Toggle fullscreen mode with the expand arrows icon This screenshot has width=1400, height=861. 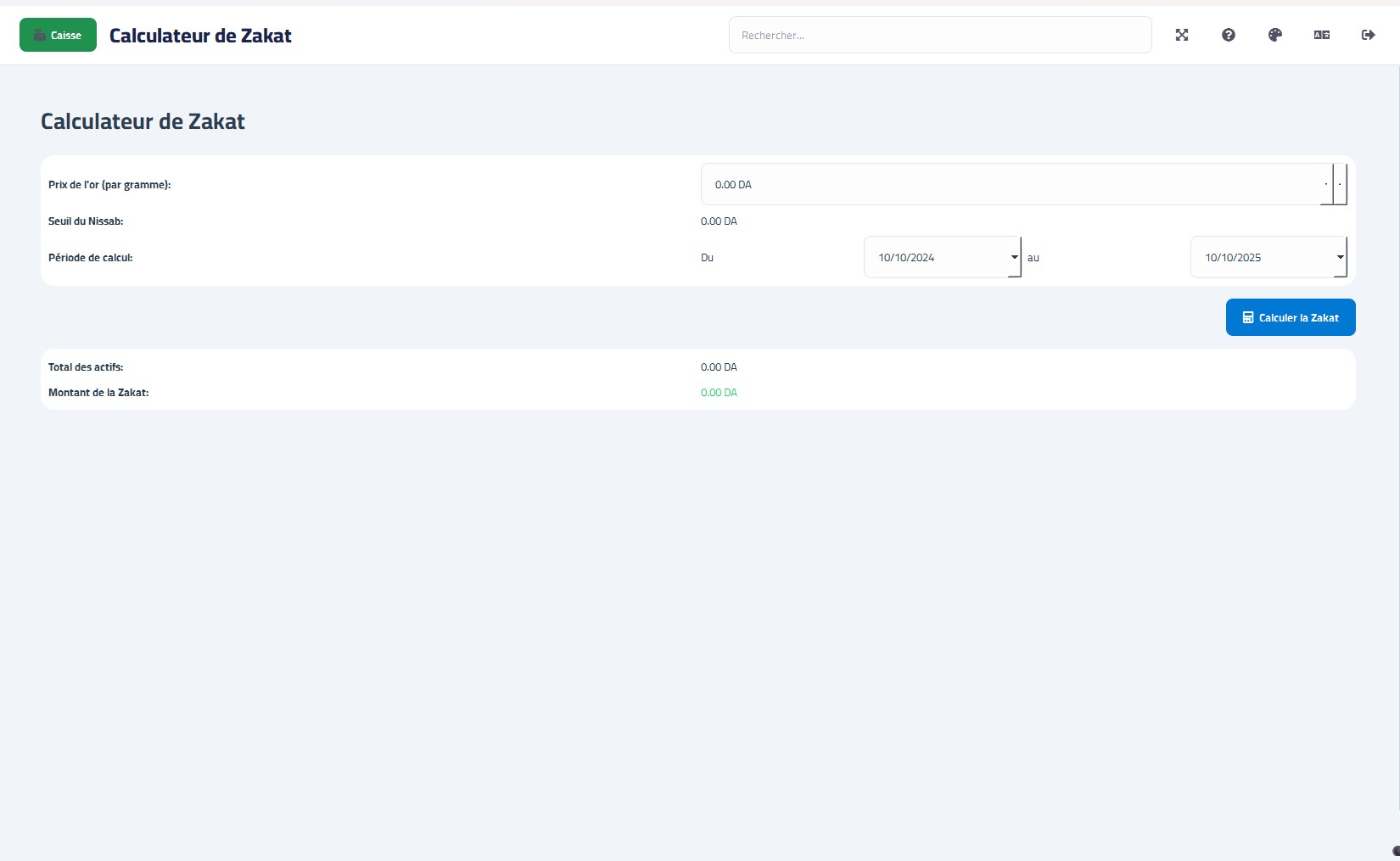1181,35
